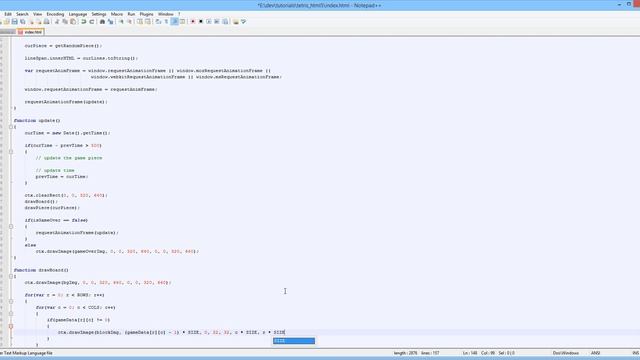Open the Window menu
Image resolution: width=640 pixels, height=360 pixels.
(165, 14)
